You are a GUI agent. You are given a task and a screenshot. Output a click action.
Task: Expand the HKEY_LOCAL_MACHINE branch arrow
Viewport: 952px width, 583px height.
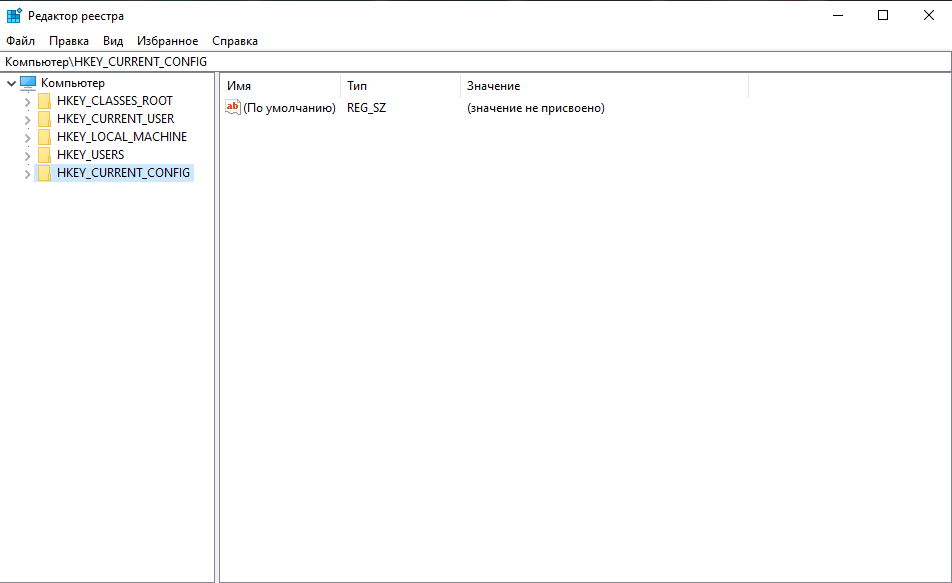coord(27,138)
